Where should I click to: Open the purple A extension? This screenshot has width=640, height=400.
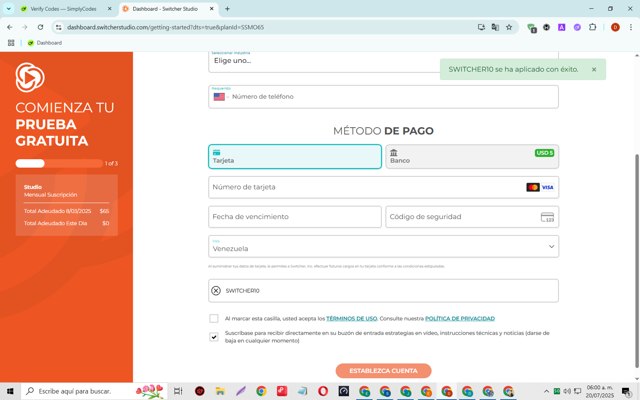[562, 27]
